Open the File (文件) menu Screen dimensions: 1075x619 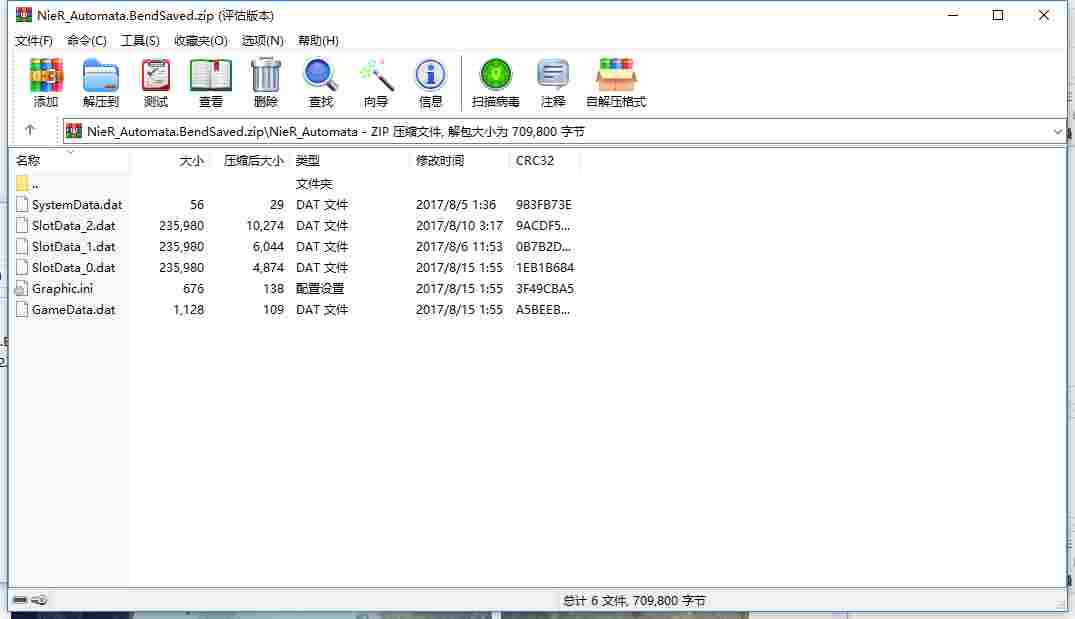pos(34,40)
